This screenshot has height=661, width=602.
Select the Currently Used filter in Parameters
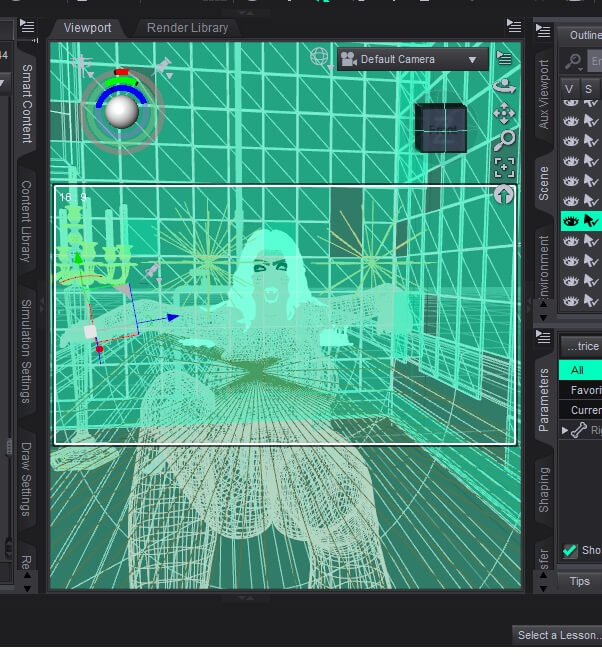581,410
